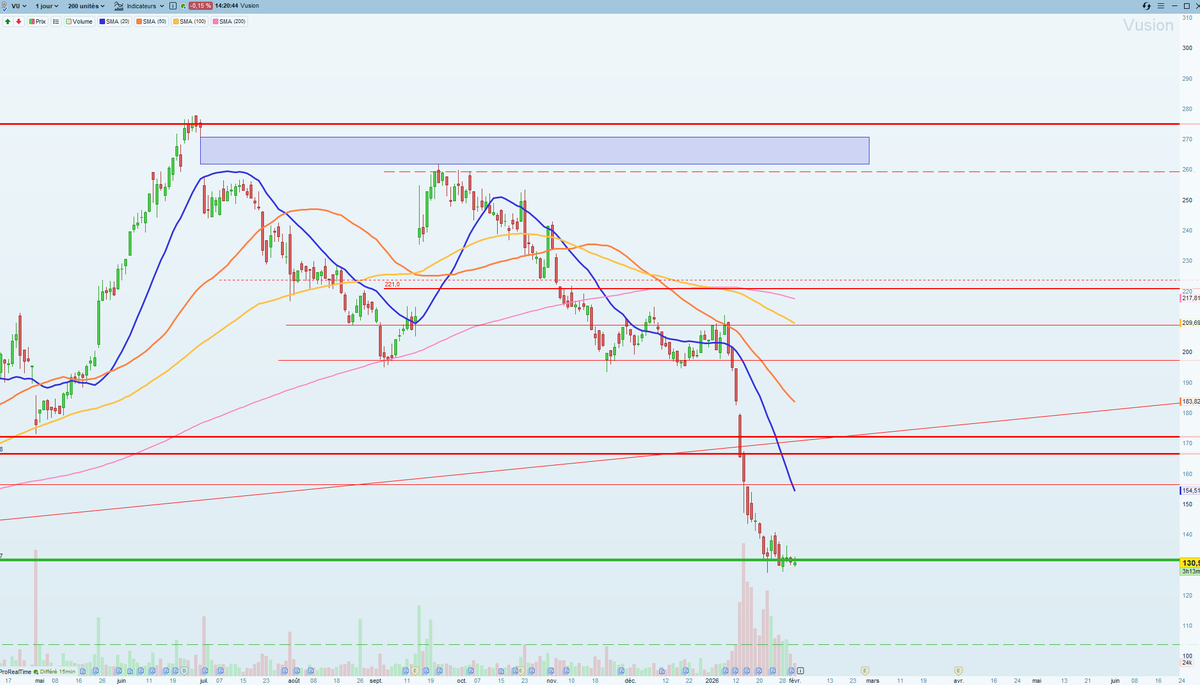Select the blue rectangle zone on chart
The image size is (1200, 685).
[534, 150]
